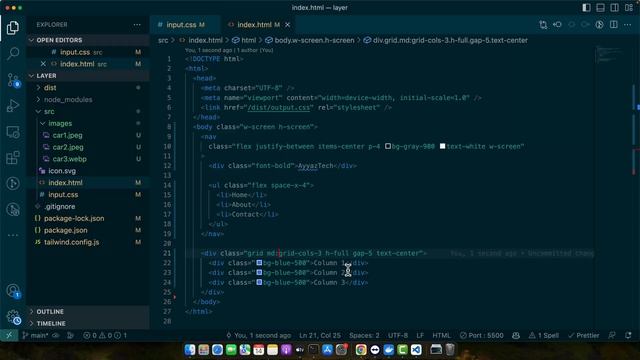
Task: Close the index.html tab
Action: tap(287, 25)
